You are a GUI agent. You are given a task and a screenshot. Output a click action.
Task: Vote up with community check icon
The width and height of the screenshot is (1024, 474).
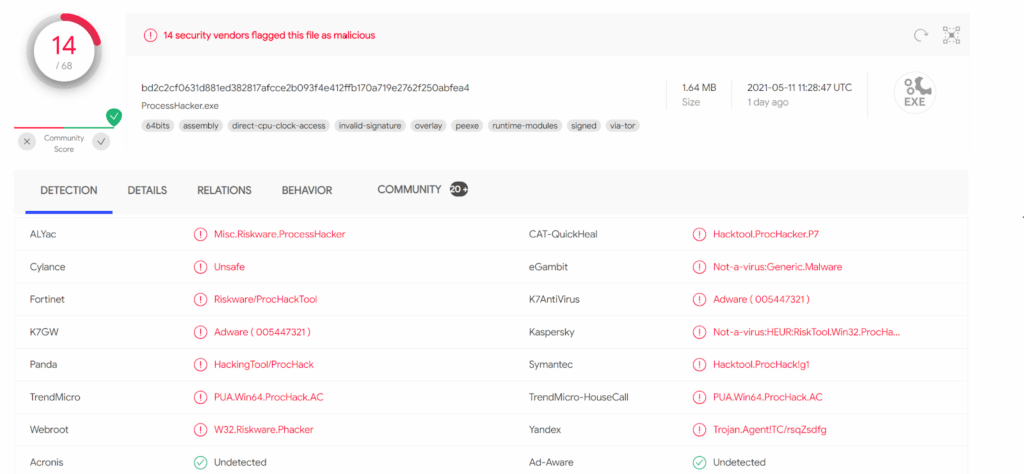point(101,141)
